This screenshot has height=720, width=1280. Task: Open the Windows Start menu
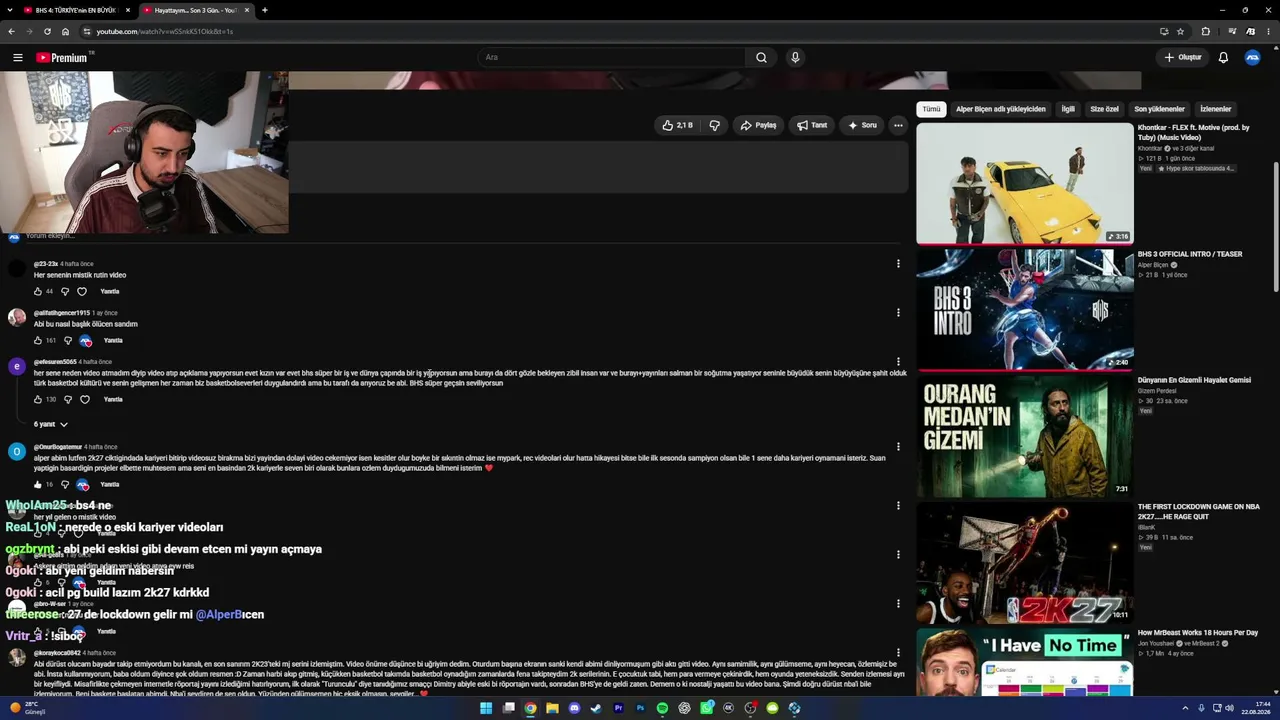coord(486,708)
